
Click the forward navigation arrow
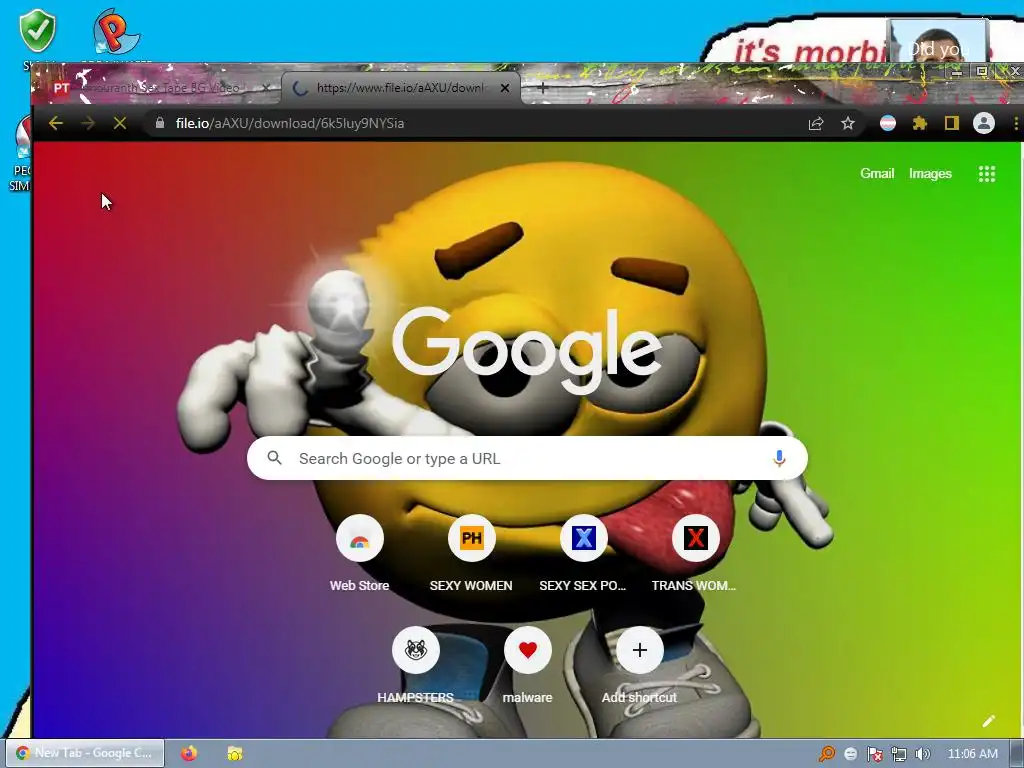(88, 123)
